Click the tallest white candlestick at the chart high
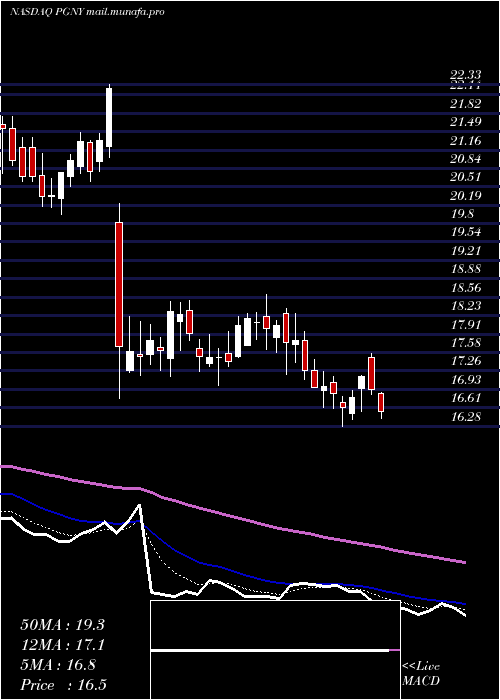Screen dimensions: 500x700 [109, 117]
